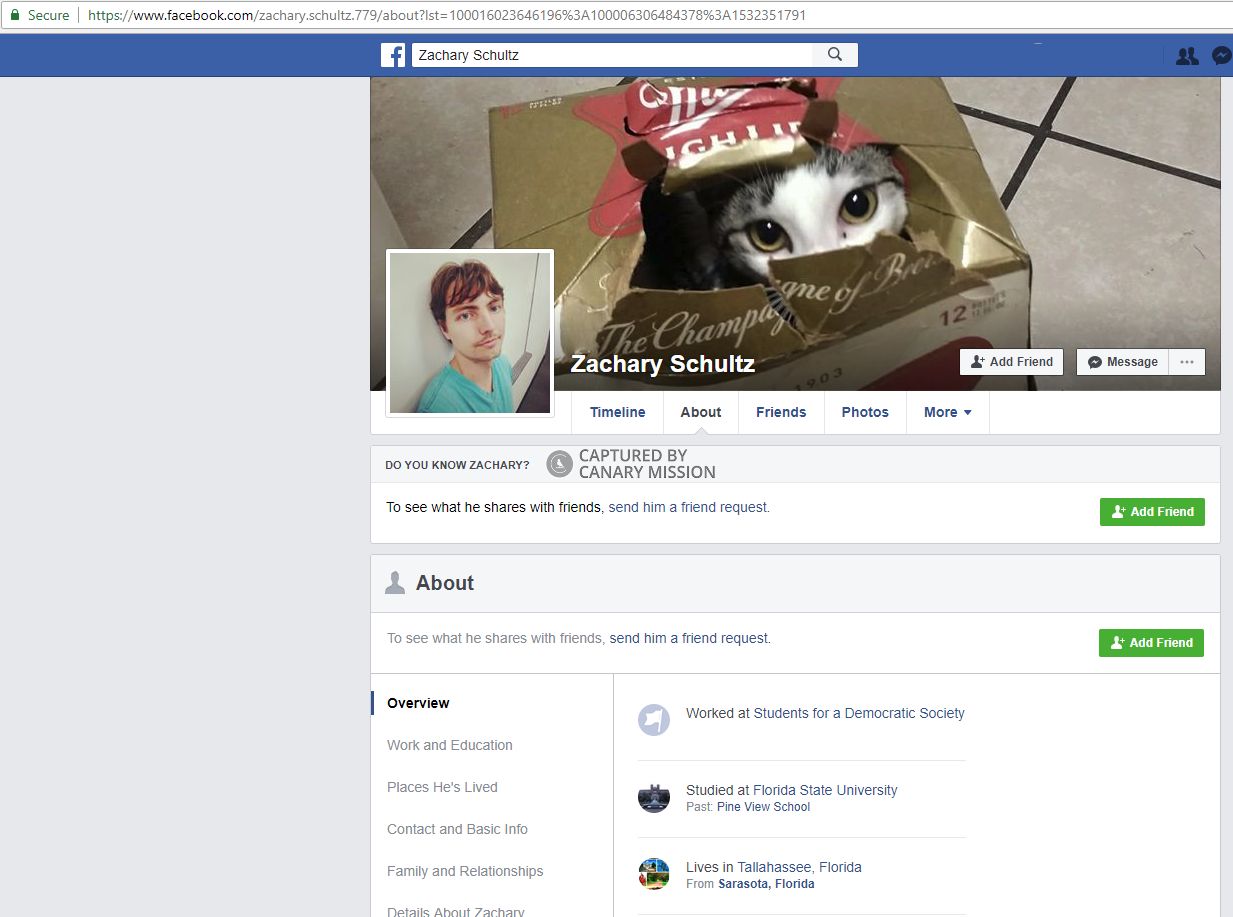Select Places He's Lived section
Viewport: 1233px width, 917px height.
pyautogui.click(x=442, y=787)
